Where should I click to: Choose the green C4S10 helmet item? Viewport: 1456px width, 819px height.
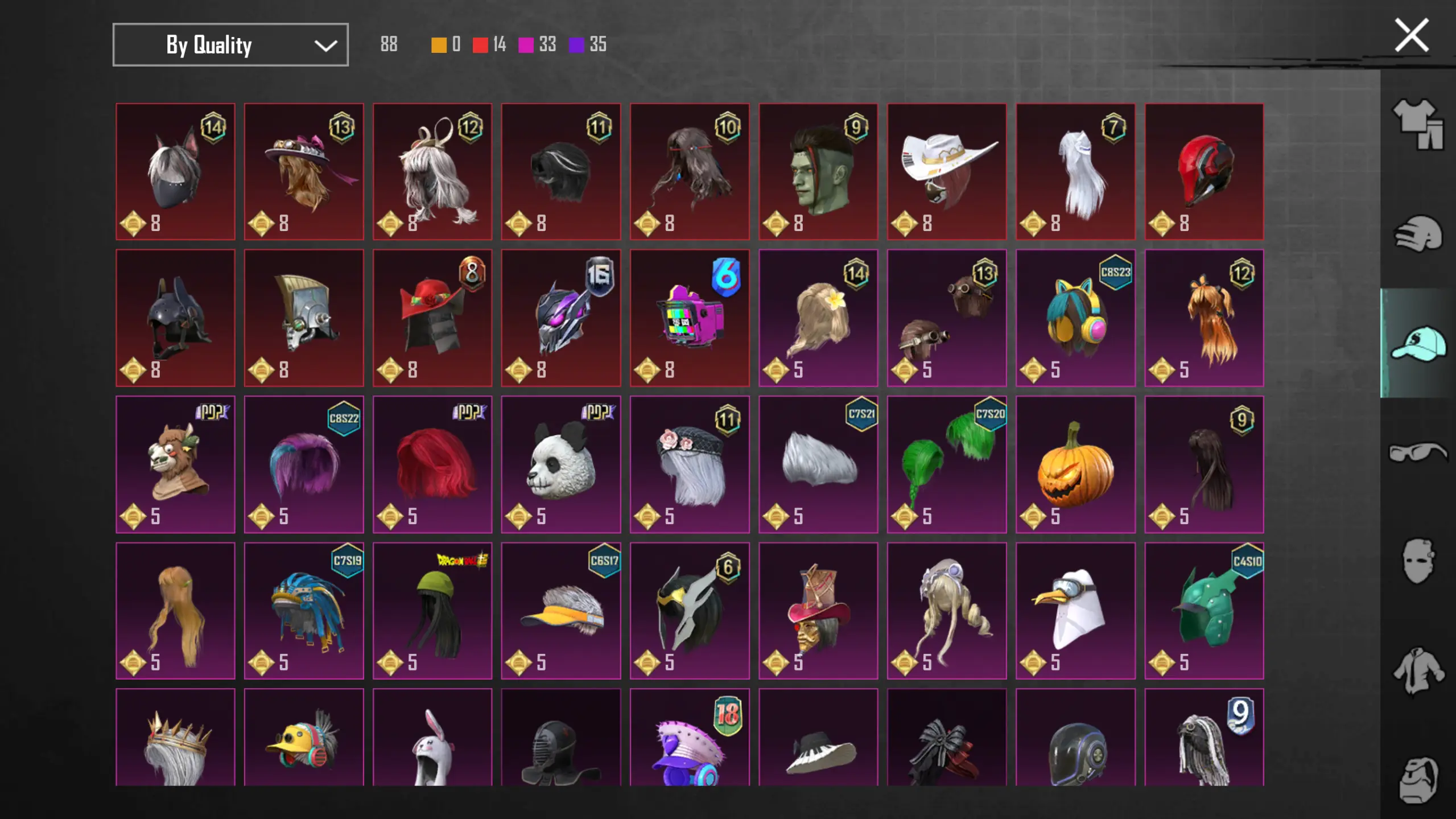[1204, 611]
